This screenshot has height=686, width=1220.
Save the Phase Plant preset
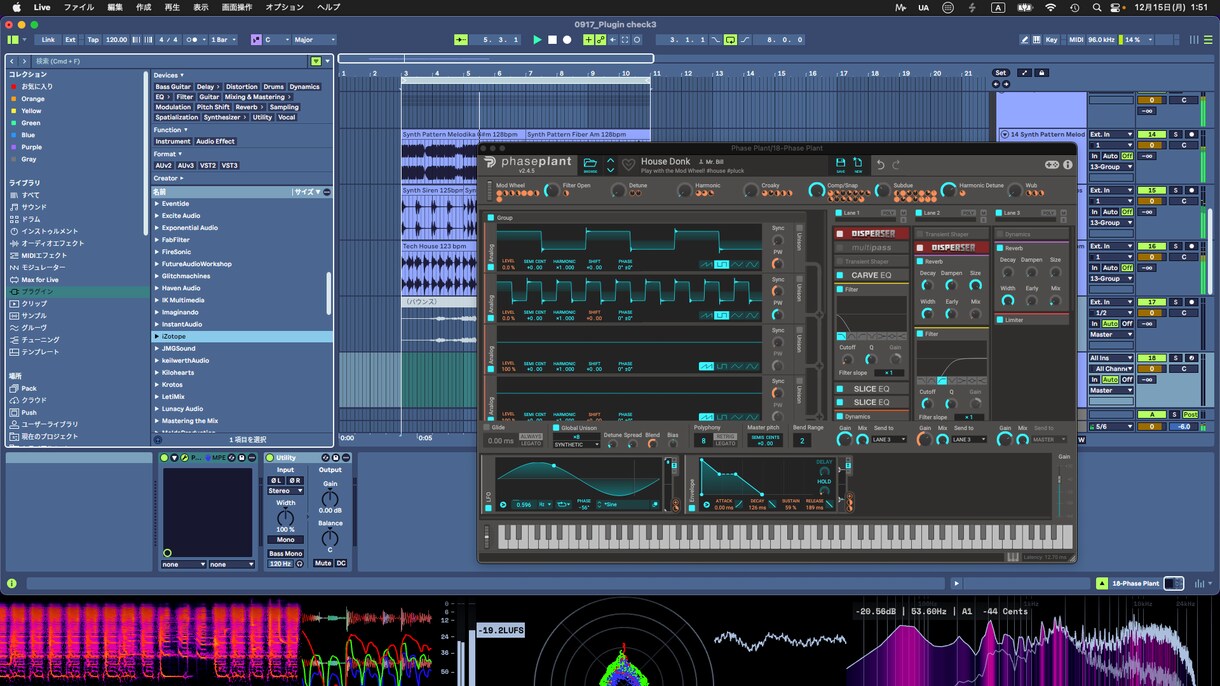point(841,164)
